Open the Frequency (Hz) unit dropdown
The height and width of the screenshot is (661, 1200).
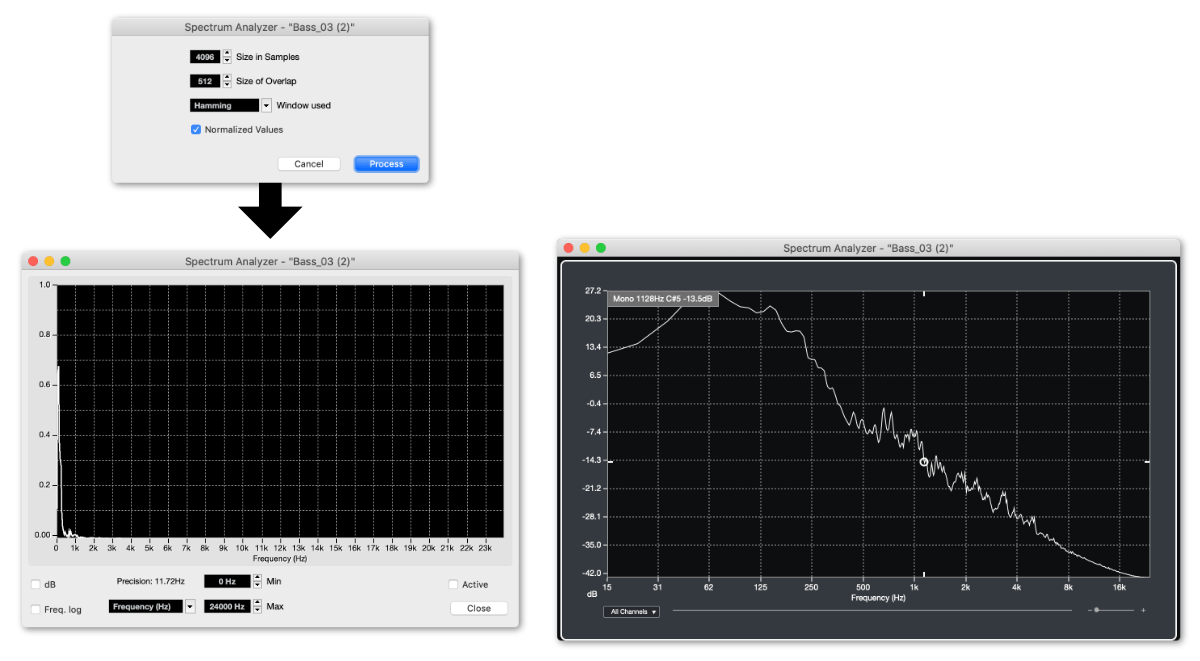(x=190, y=606)
